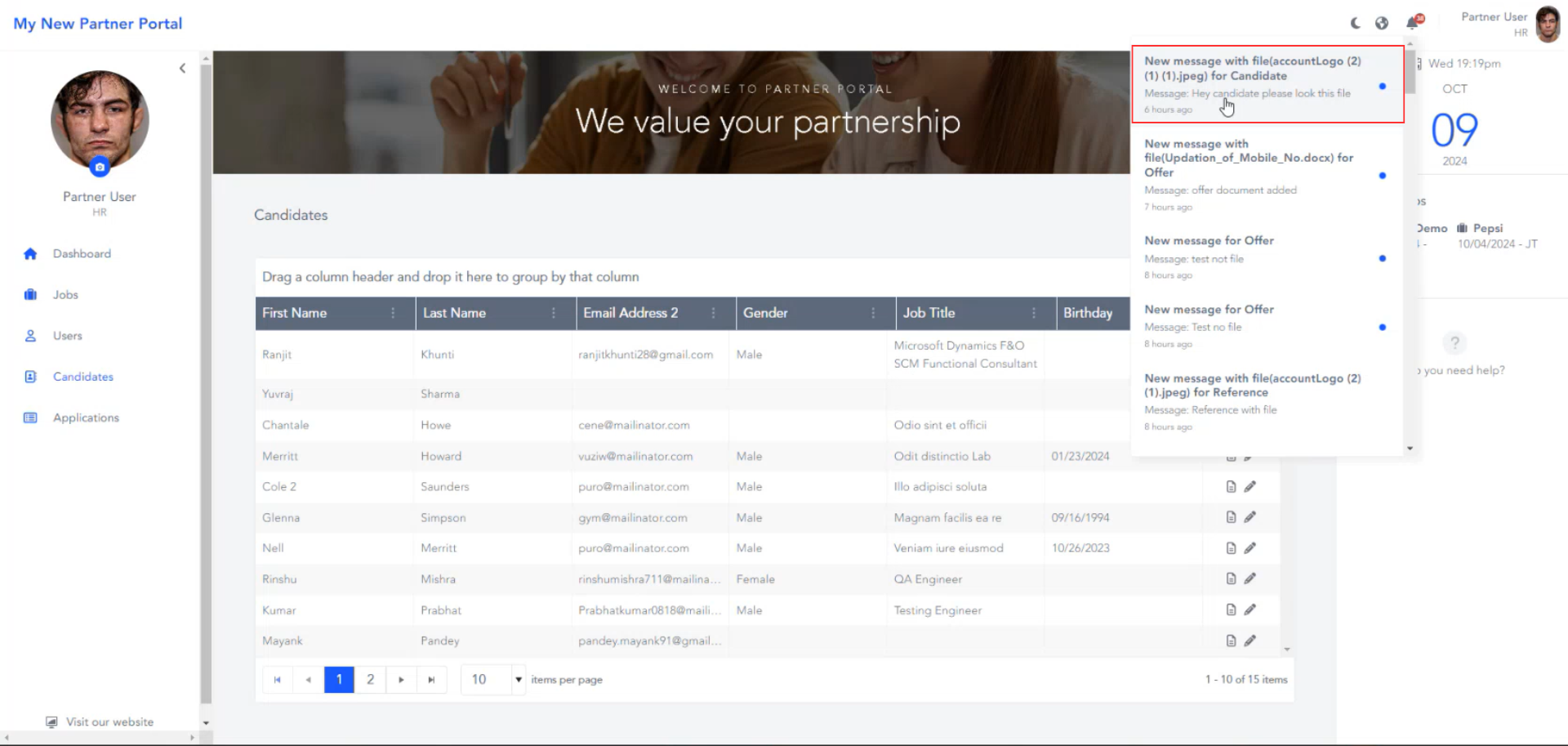Open notification about accountLogo file for Candidate

click(x=1267, y=84)
